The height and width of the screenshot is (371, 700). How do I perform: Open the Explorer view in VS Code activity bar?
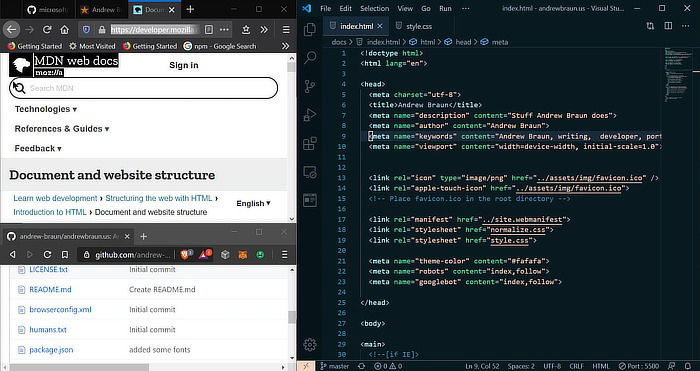click(310, 29)
